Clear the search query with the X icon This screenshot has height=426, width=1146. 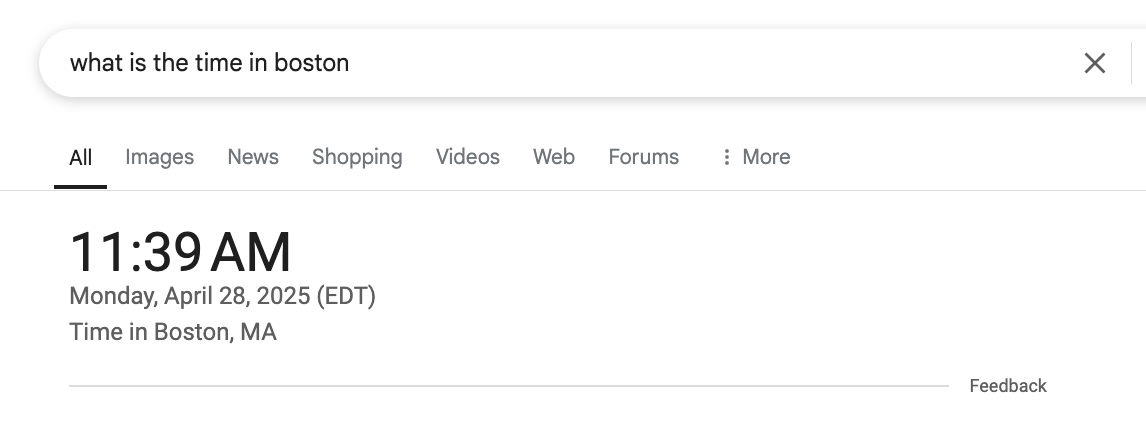pyautogui.click(x=1095, y=63)
